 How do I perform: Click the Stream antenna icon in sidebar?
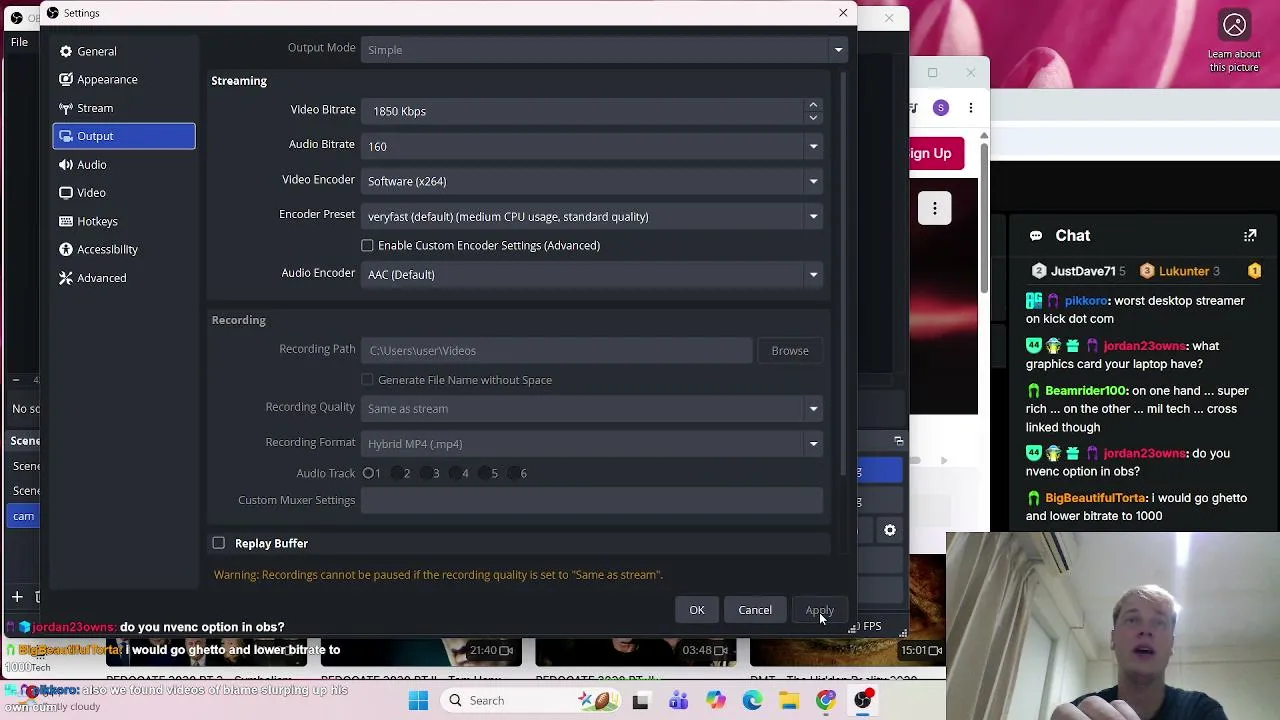pyautogui.click(x=66, y=108)
